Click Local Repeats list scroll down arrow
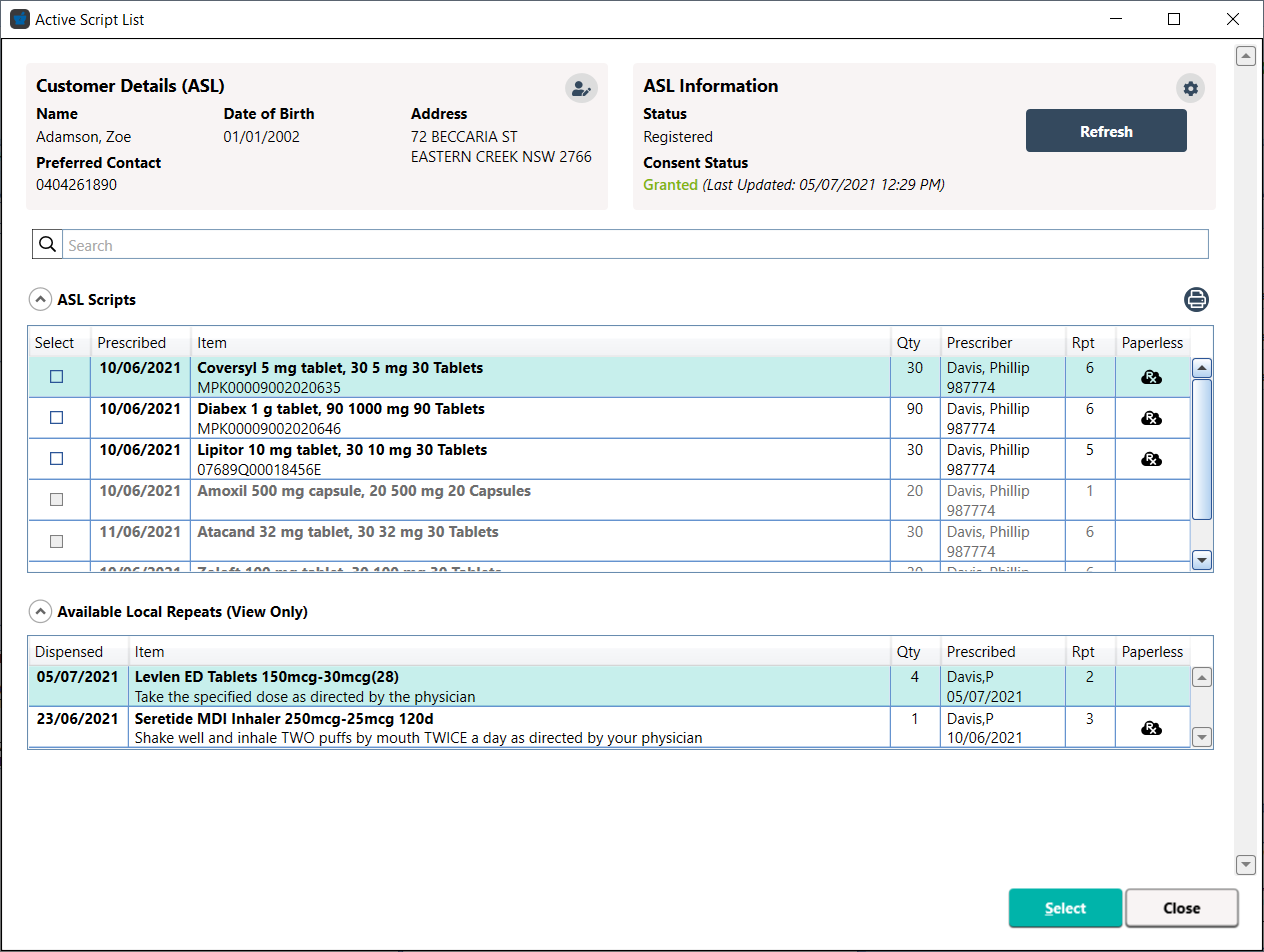Screen dimensions: 1264x952 coord(1203,737)
